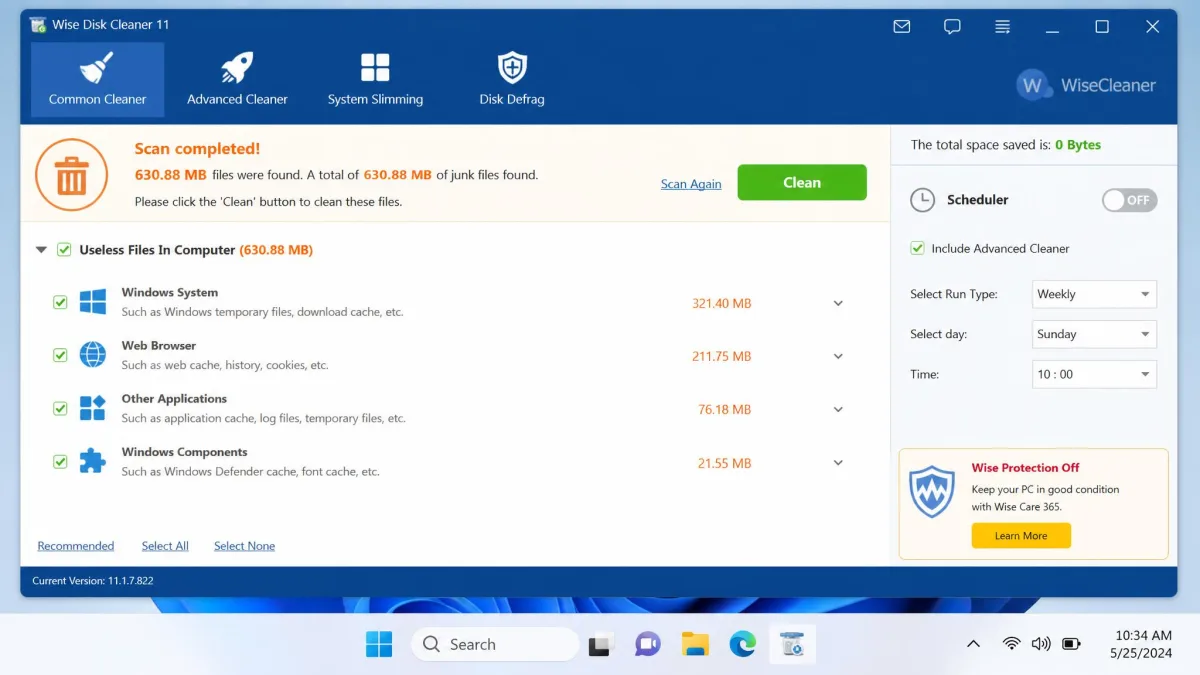Open the volume speaker tray icon
The width and height of the screenshot is (1200, 675).
[1041, 644]
